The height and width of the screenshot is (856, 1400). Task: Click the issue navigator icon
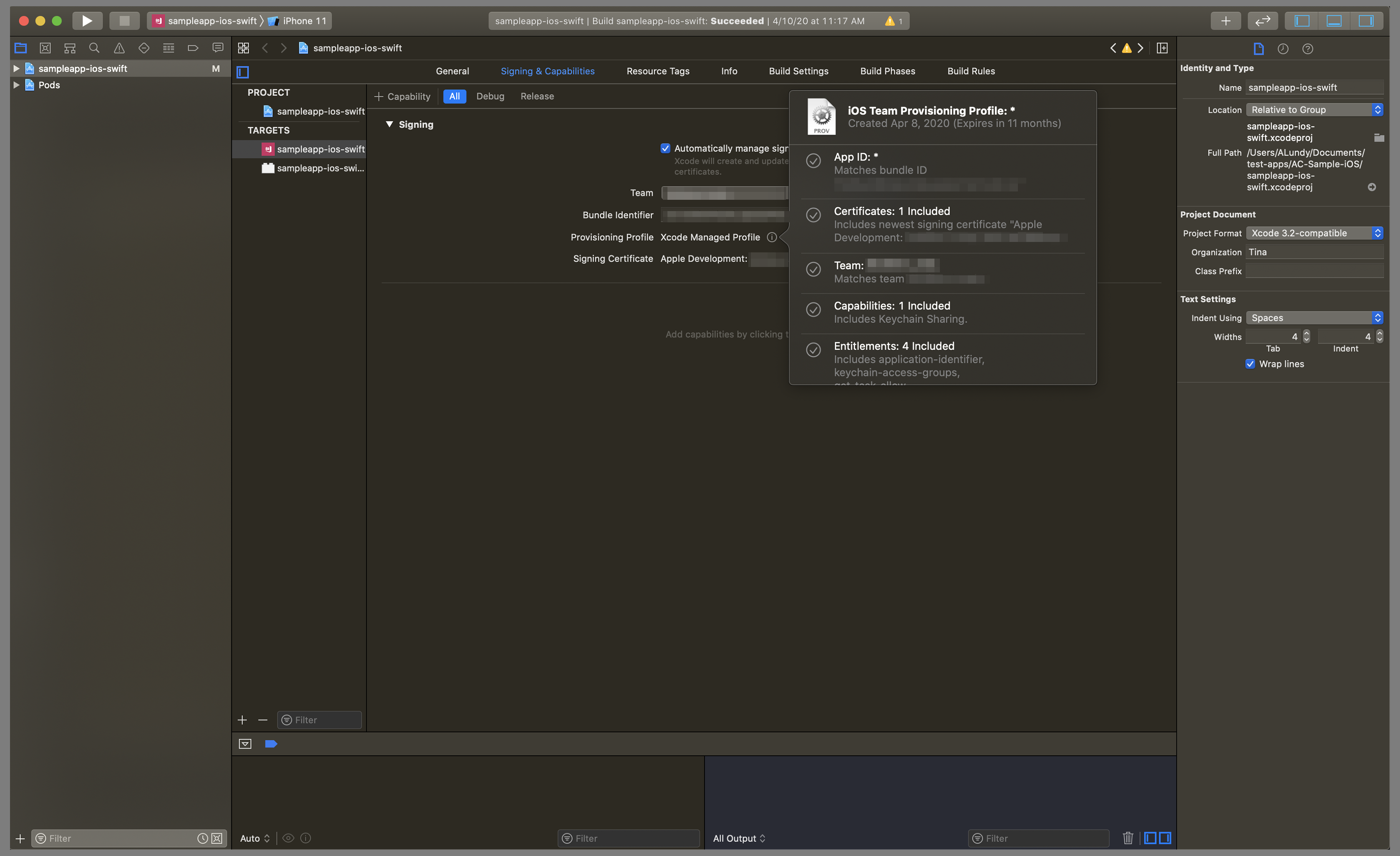118,47
